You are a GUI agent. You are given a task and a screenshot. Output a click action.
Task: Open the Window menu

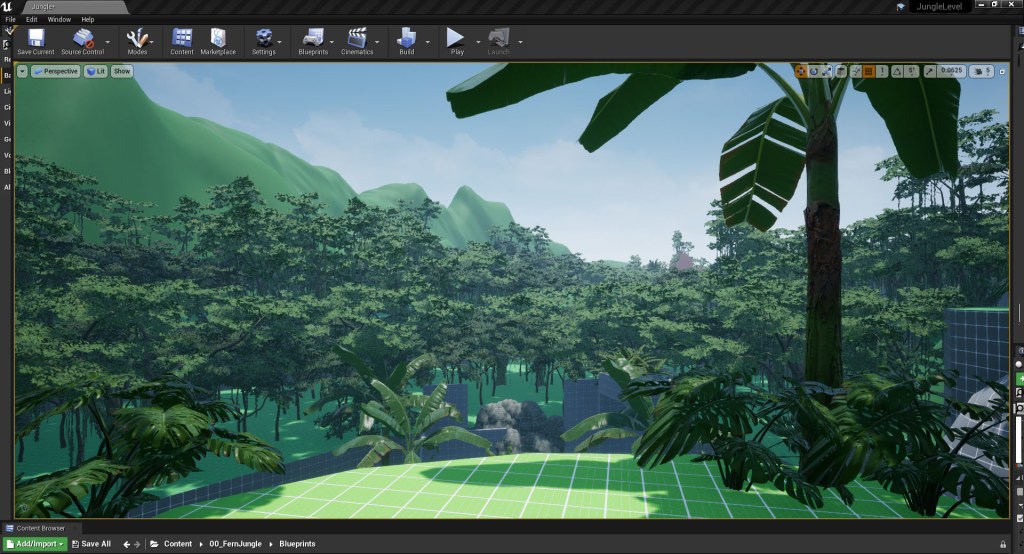(59, 19)
